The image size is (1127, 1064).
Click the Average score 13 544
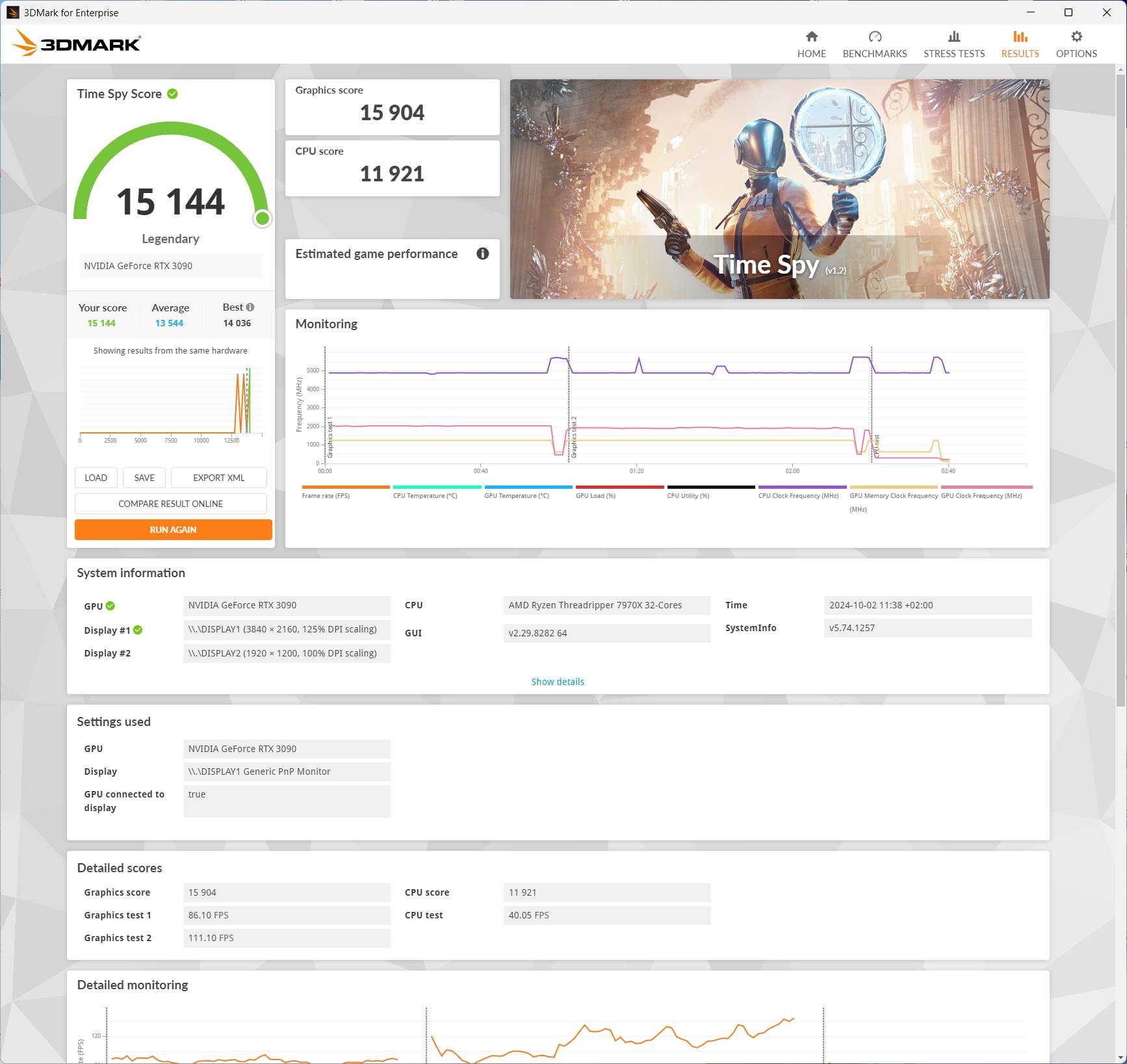[169, 323]
